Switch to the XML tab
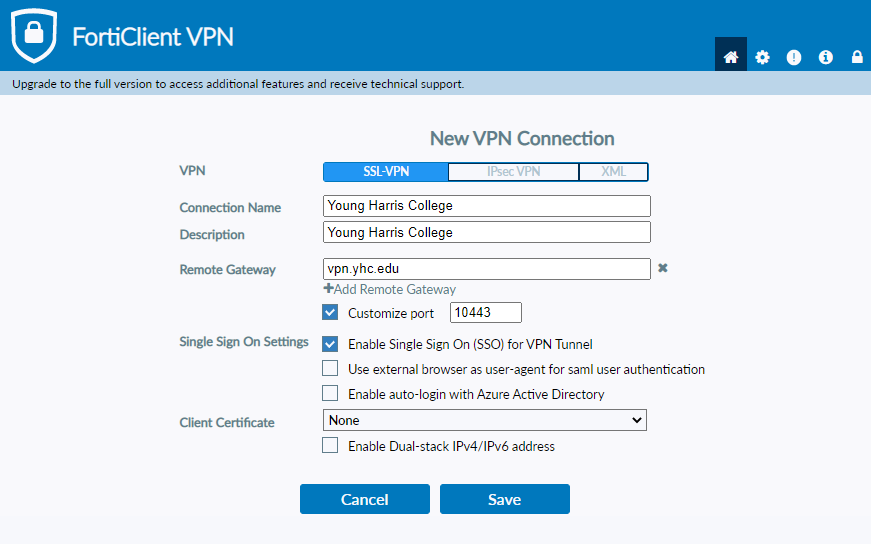 613,172
